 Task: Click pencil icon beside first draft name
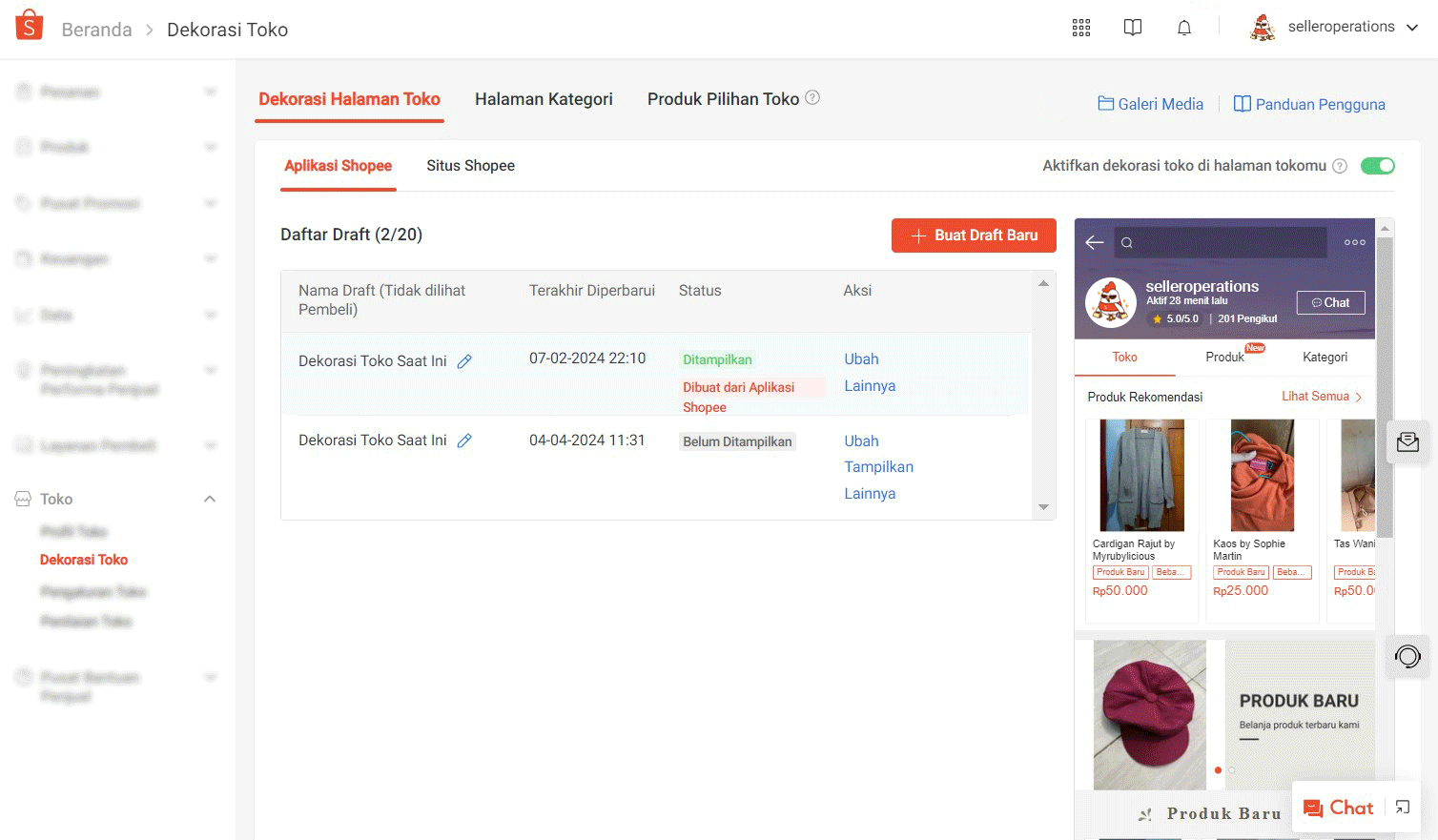(464, 361)
